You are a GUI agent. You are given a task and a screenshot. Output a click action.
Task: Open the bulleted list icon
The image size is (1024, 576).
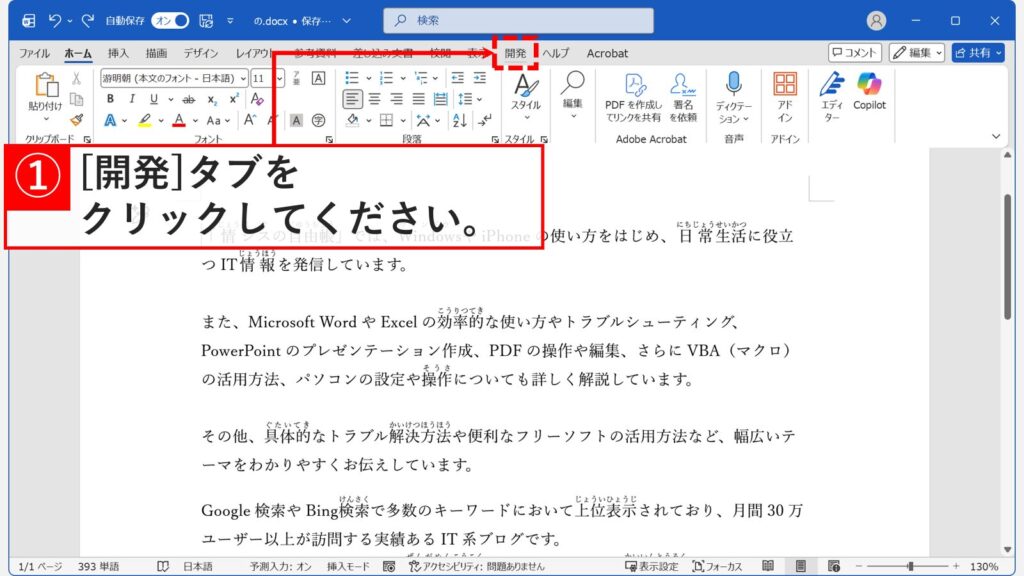pyautogui.click(x=353, y=78)
